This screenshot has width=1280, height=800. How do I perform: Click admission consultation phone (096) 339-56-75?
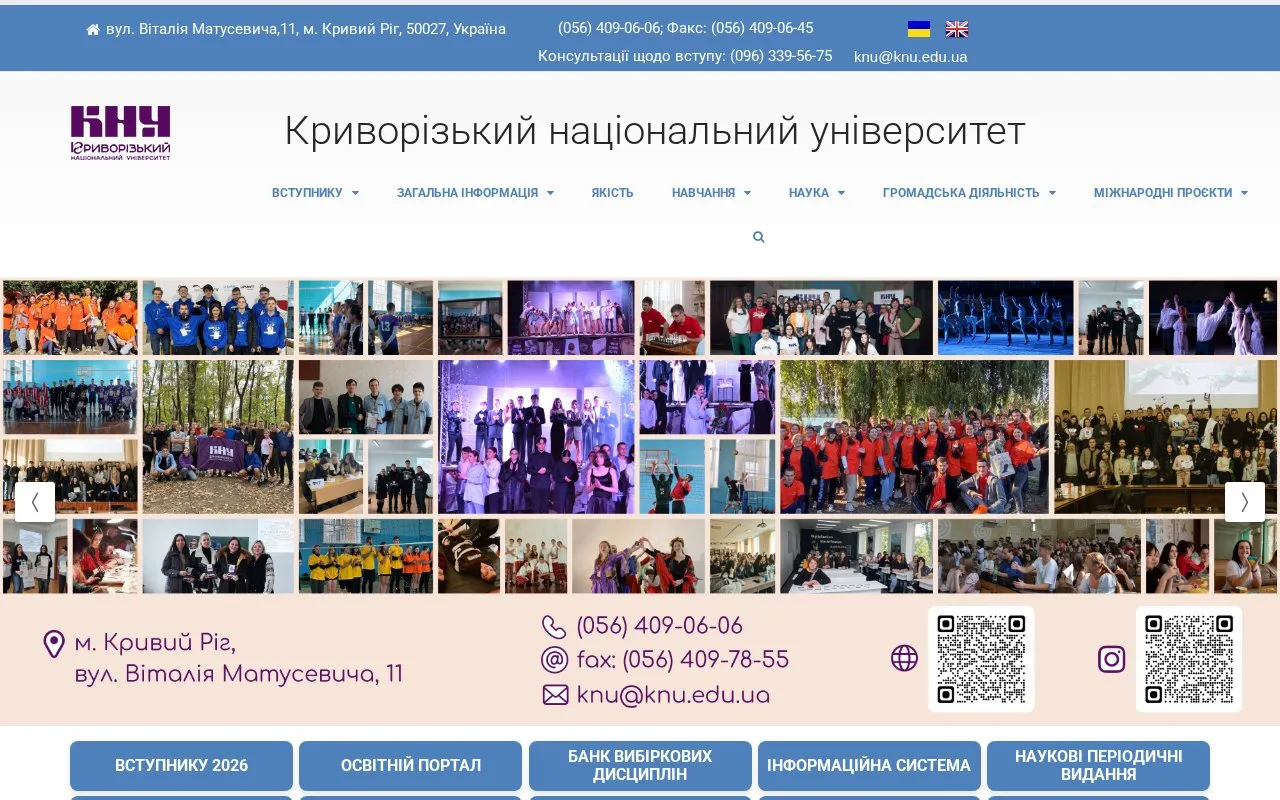781,56
